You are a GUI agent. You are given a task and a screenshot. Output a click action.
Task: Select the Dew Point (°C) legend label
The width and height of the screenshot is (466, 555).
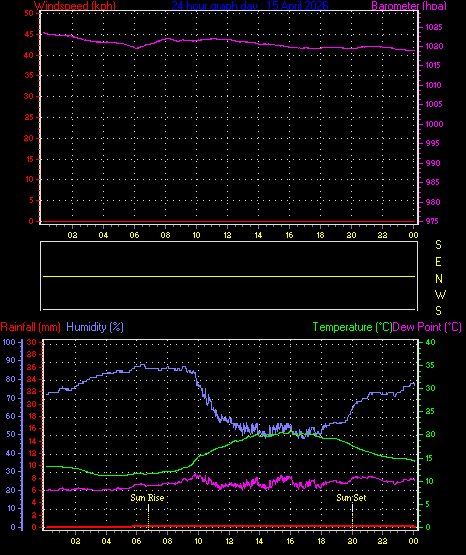click(427, 327)
